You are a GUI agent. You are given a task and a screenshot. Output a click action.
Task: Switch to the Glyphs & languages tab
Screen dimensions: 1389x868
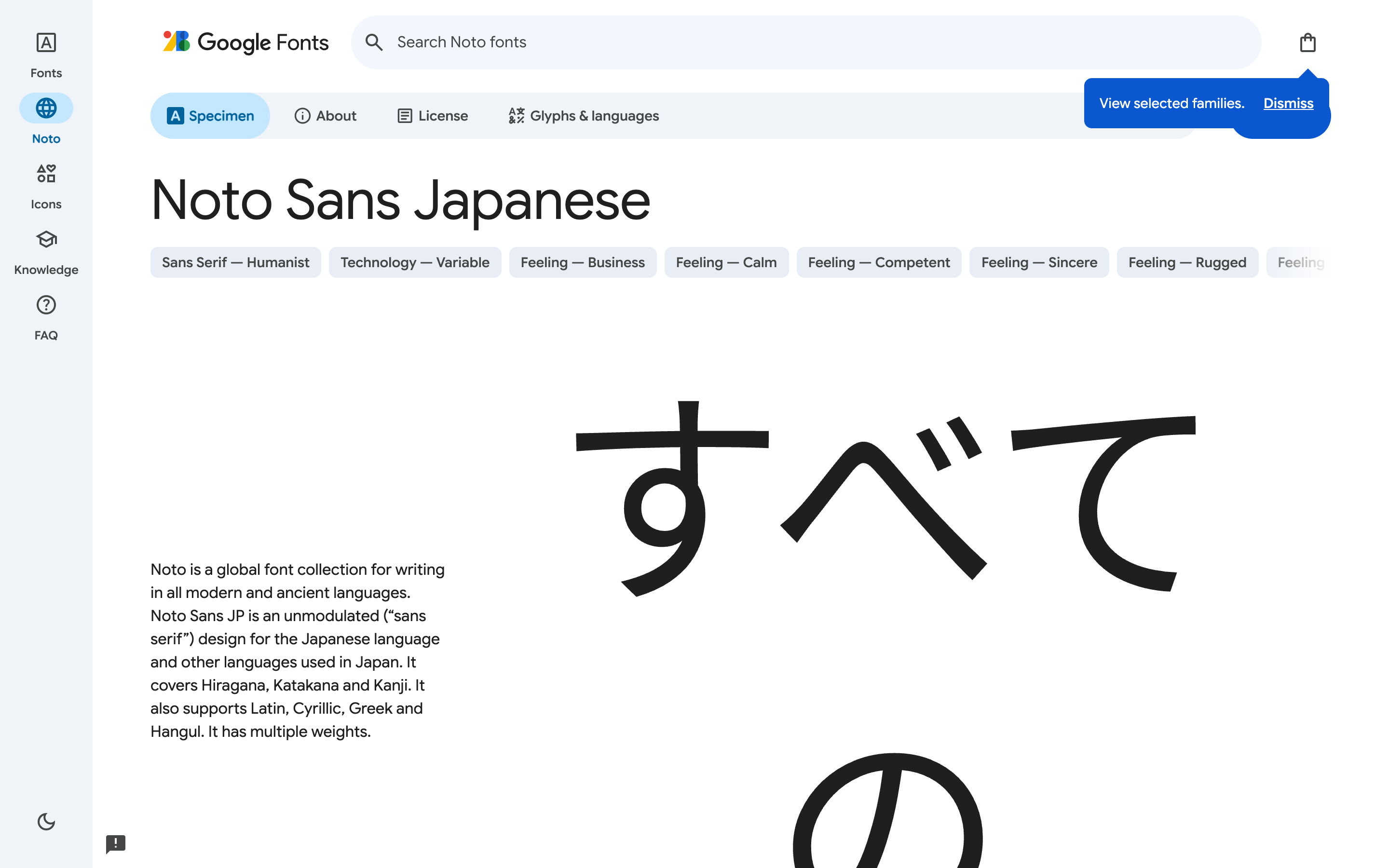click(x=584, y=116)
